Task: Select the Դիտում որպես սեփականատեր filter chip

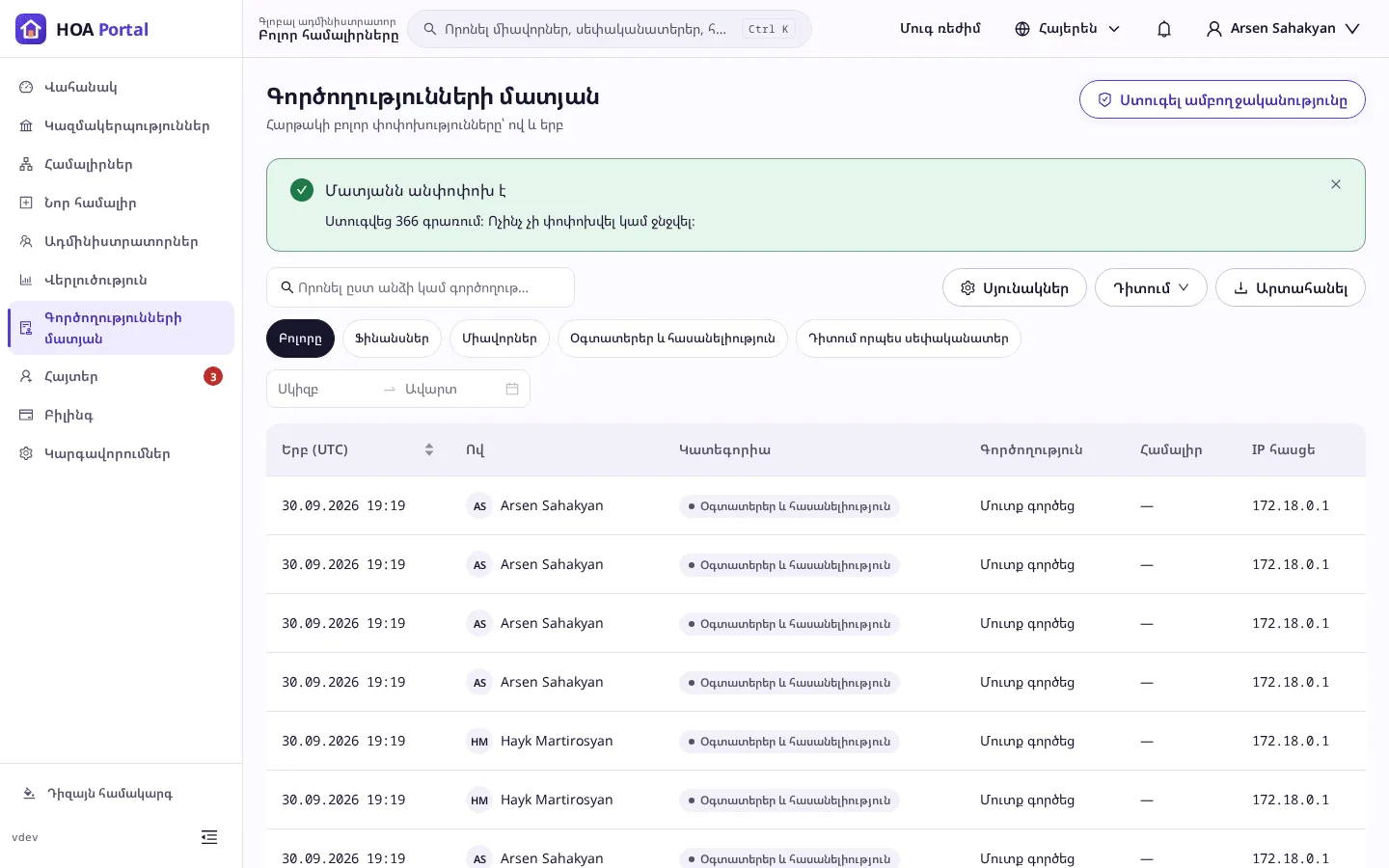Action: pyautogui.click(x=909, y=339)
